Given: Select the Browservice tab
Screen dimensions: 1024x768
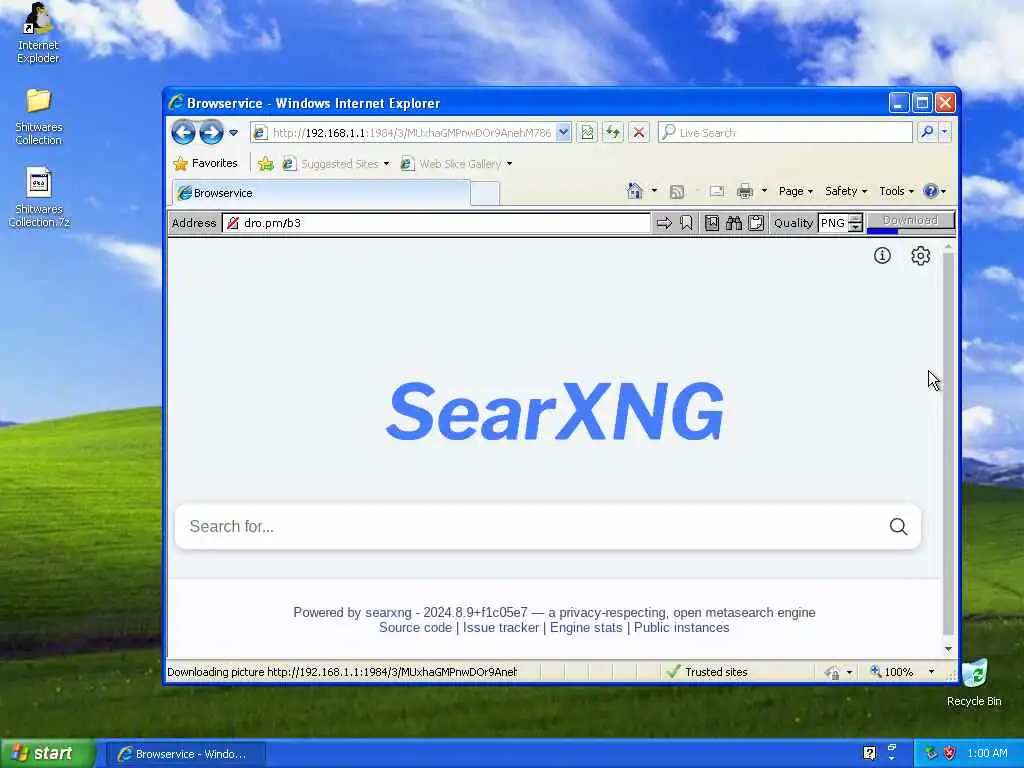Looking at the screenshot, I should [x=321, y=193].
